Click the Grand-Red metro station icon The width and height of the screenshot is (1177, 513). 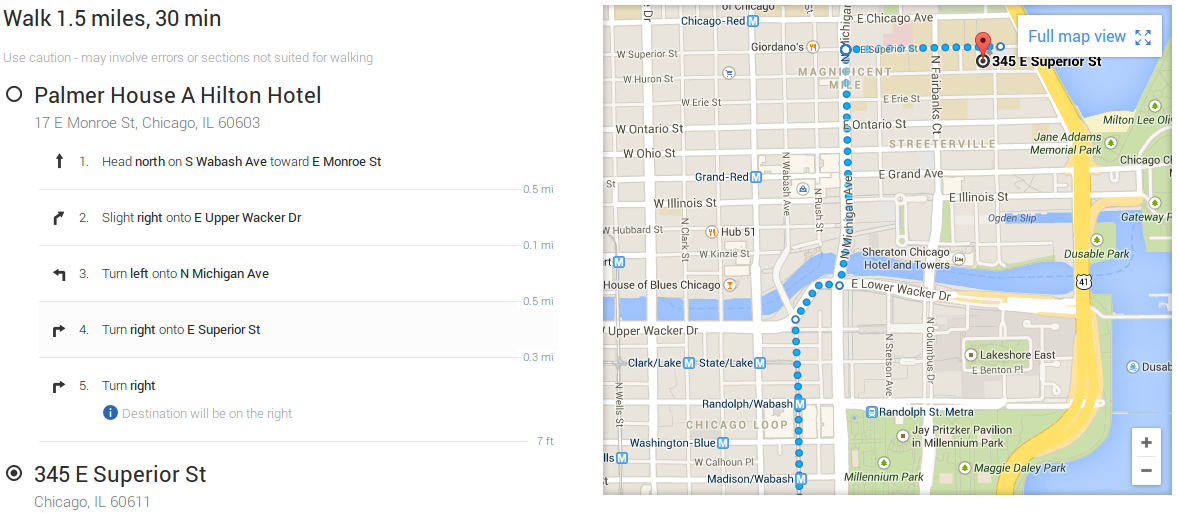756,177
